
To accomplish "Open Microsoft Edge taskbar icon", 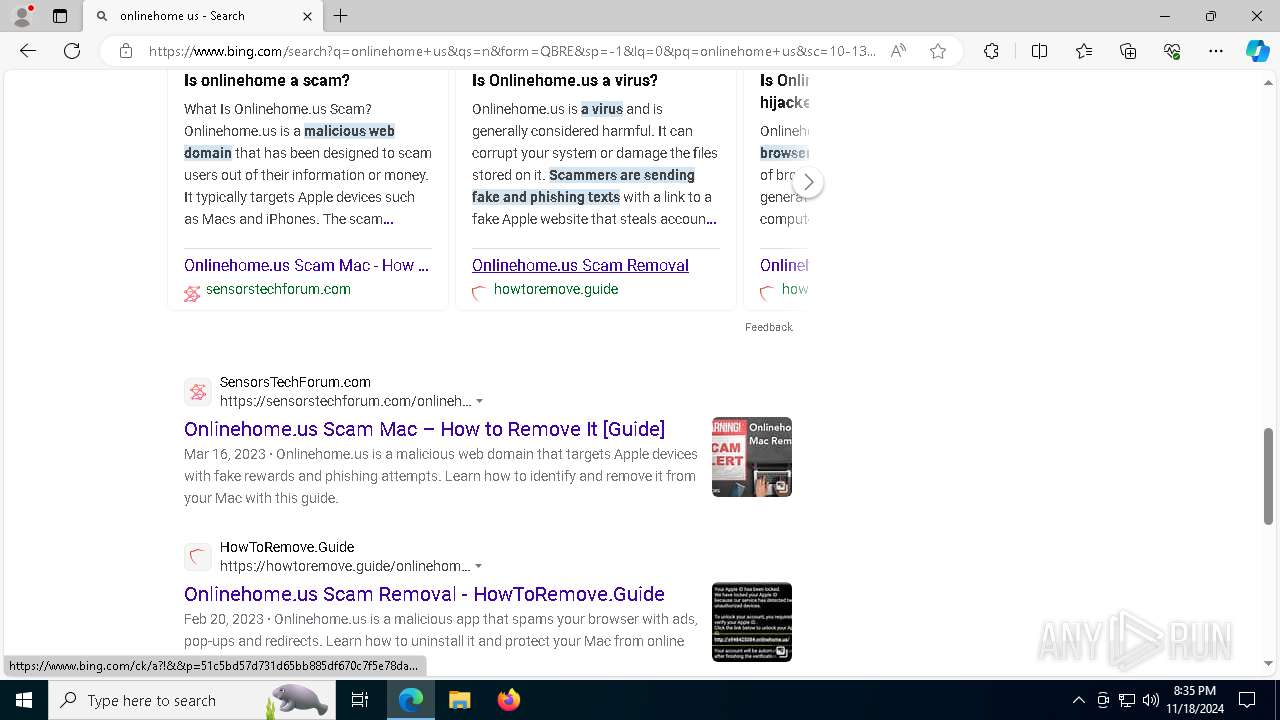I will tap(411, 700).
